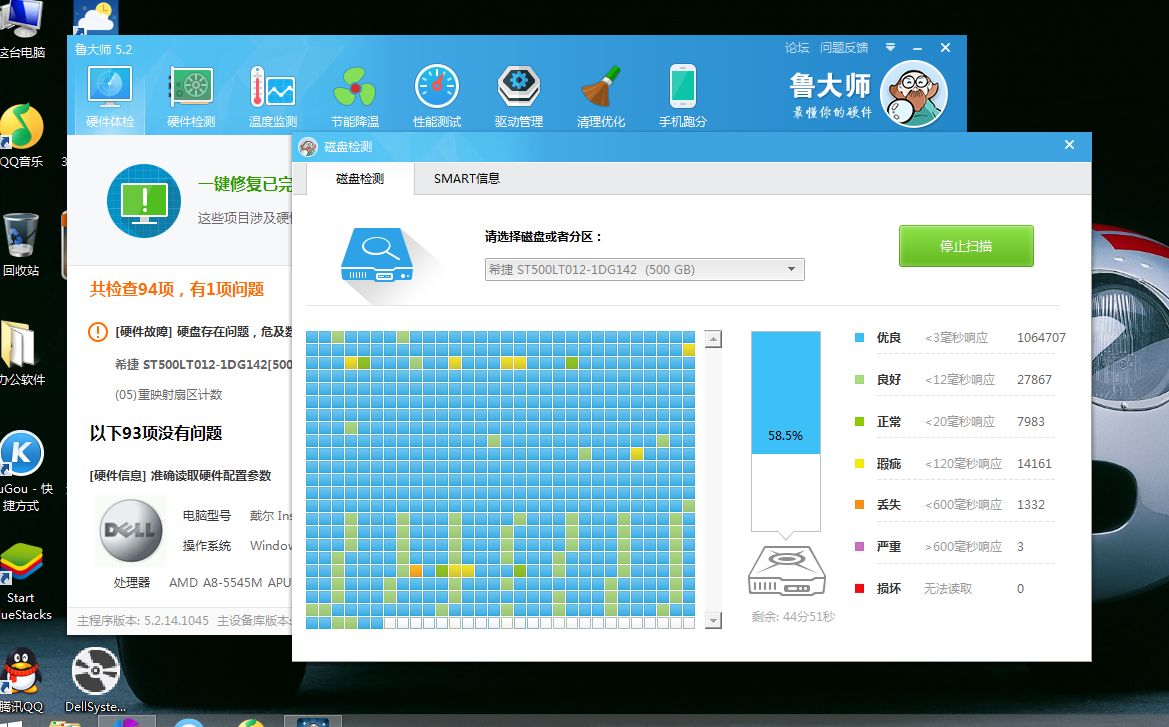Click 希捷 ST500LT012-1DG142 fault entry
This screenshot has width=1169, height=727.
203,365
